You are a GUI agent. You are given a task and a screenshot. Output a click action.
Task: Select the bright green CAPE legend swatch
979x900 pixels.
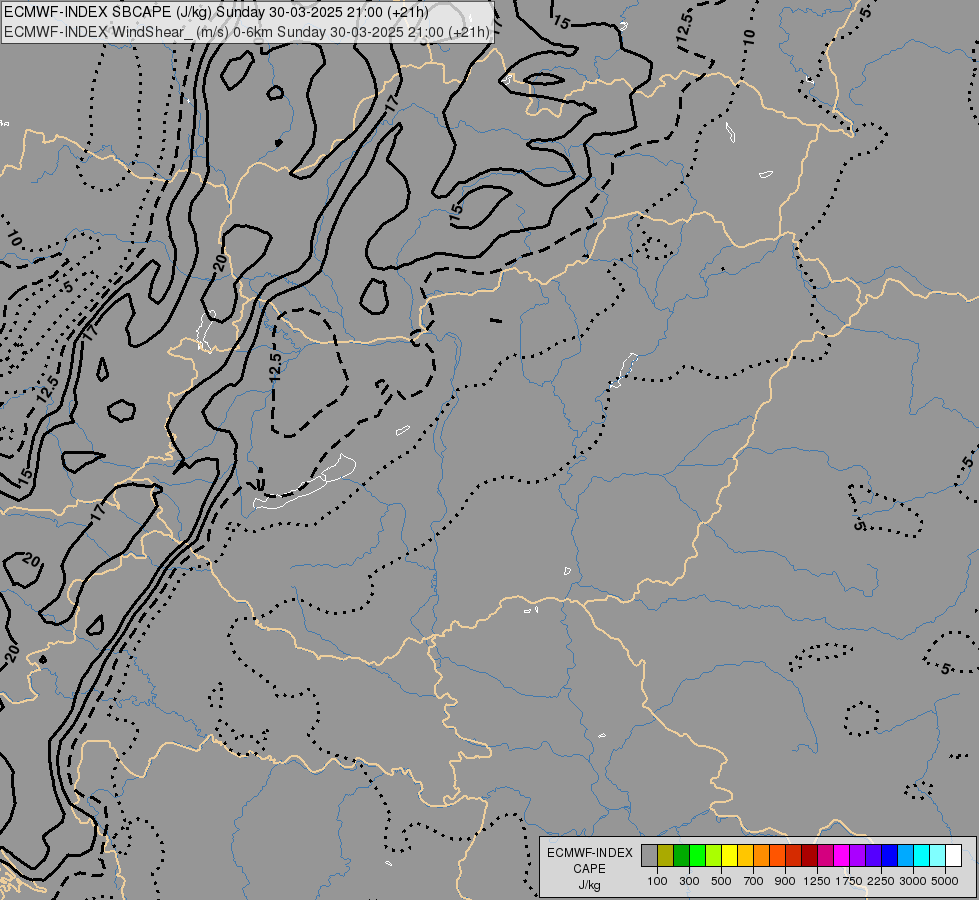click(697, 856)
